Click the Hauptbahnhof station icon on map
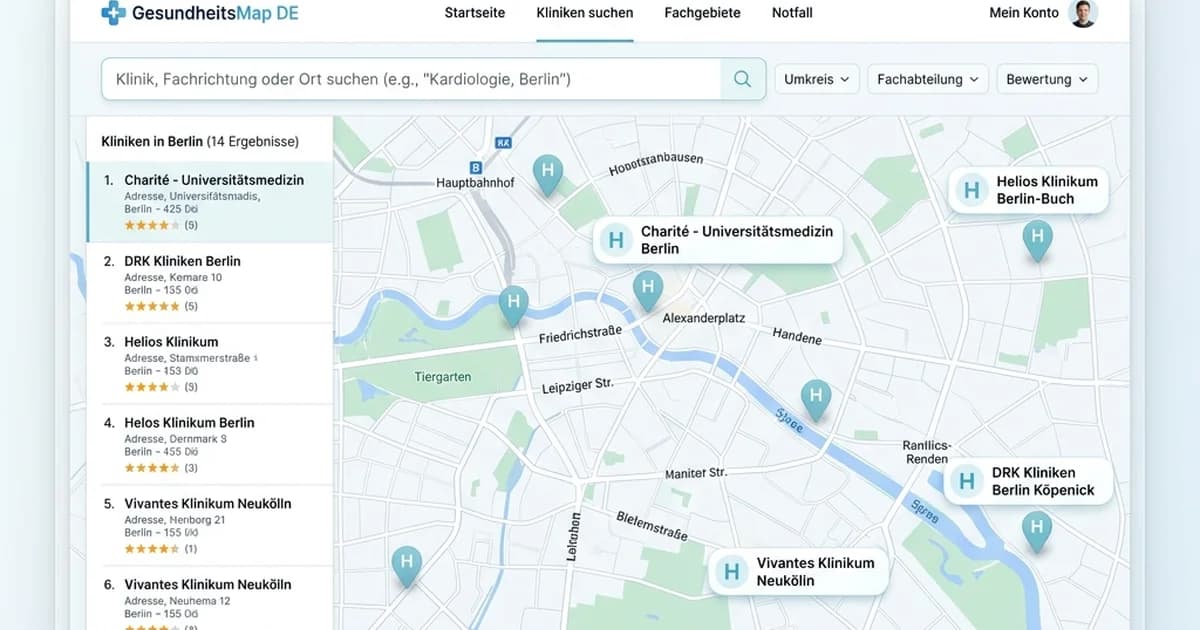The width and height of the screenshot is (1200, 630). pyautogui.click(x=476, y=168)
